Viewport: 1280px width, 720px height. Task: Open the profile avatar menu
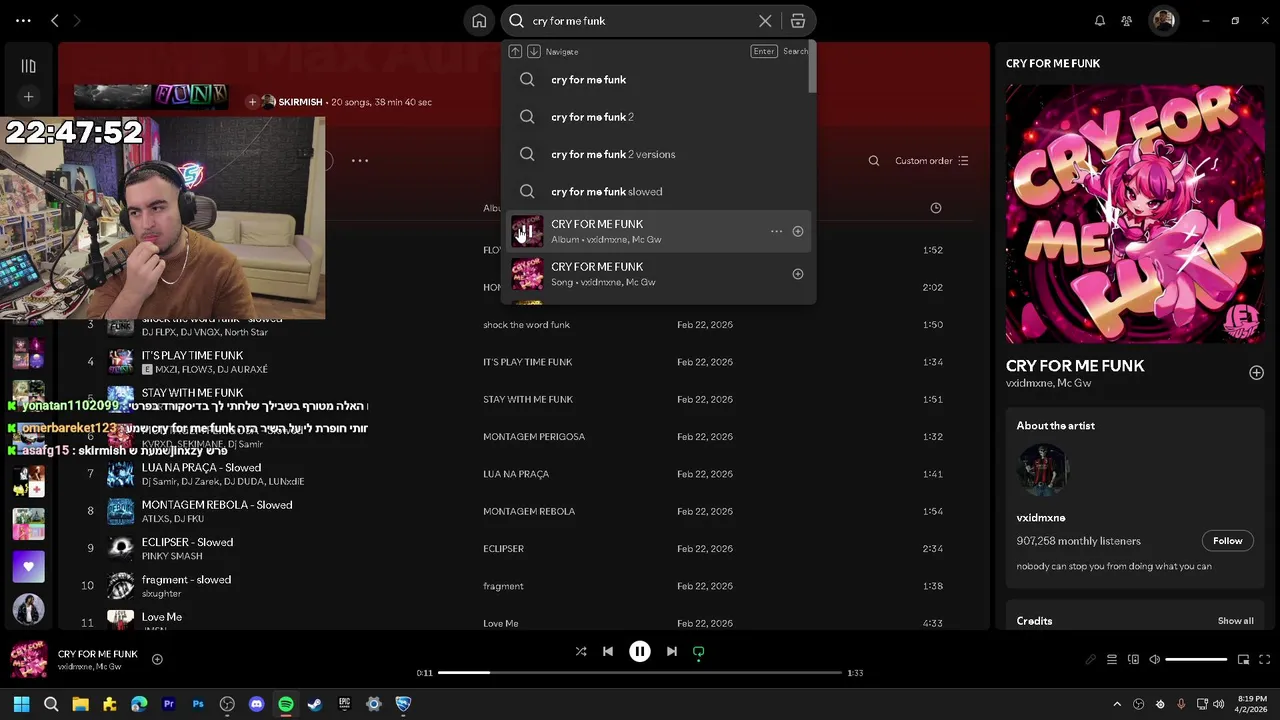[1163, 20]
